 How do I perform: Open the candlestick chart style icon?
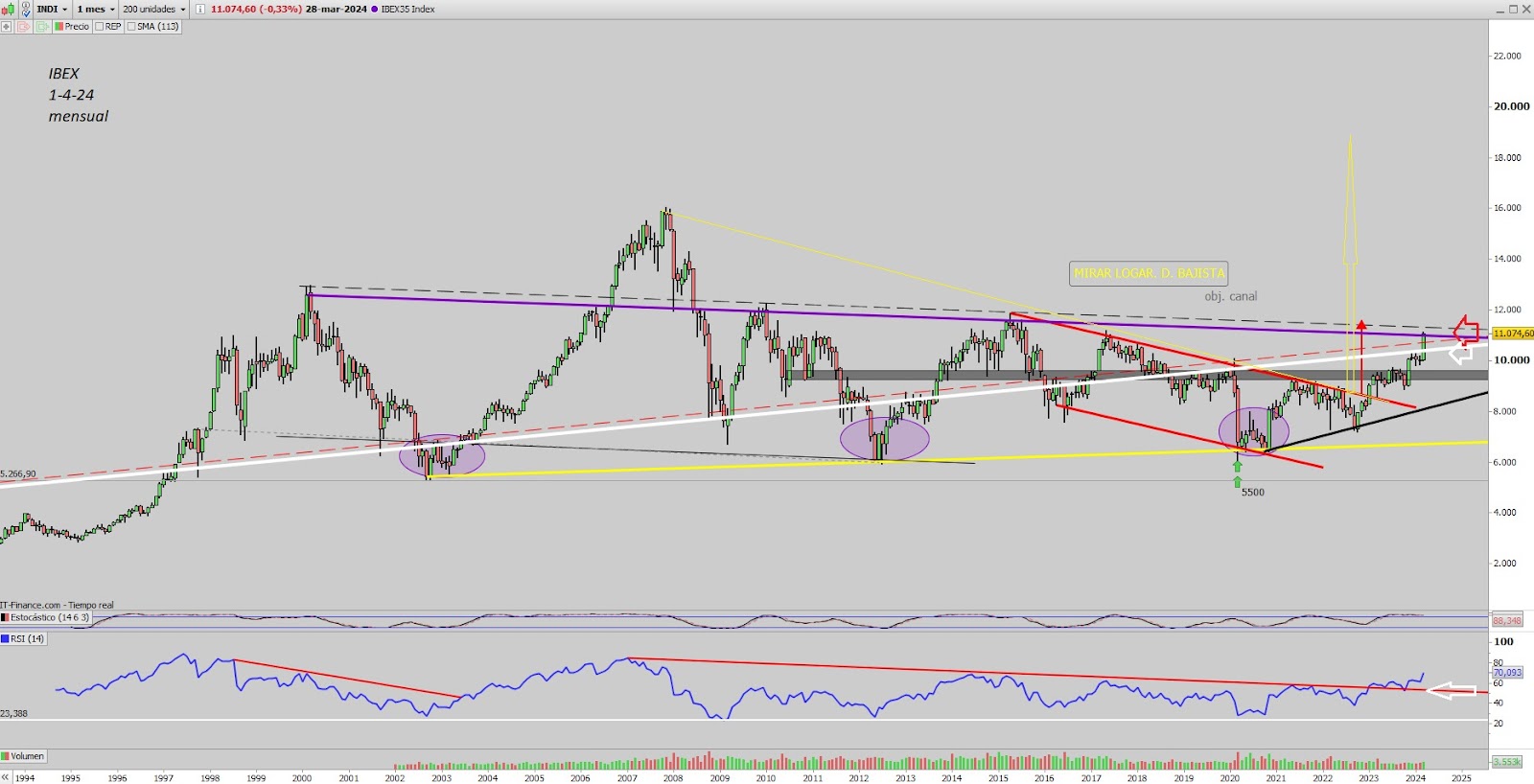9,9
